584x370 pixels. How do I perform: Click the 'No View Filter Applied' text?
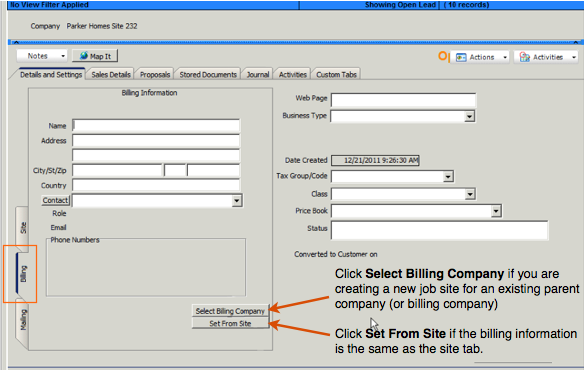pyautogui.click(x=50, y=5)
